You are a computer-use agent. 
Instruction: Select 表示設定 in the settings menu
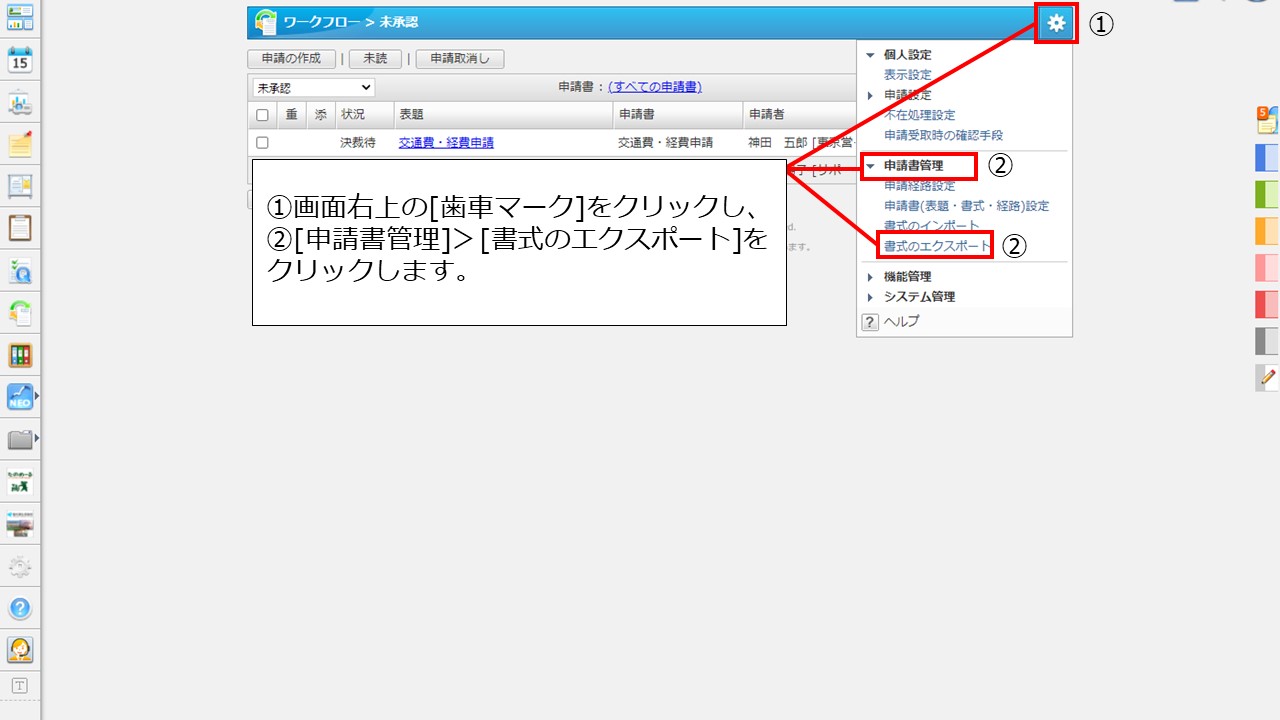pyautogui.click(x=907, y=75)
